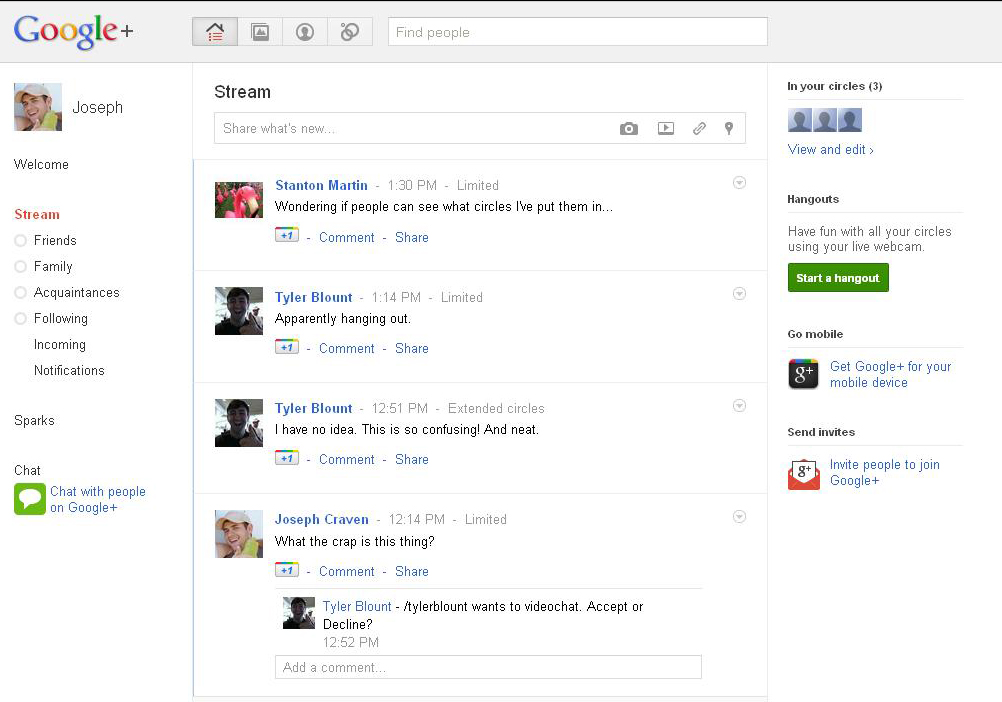1002x702 pixels.
Task: Open the View and edit circles link
Action: point(830,150)
